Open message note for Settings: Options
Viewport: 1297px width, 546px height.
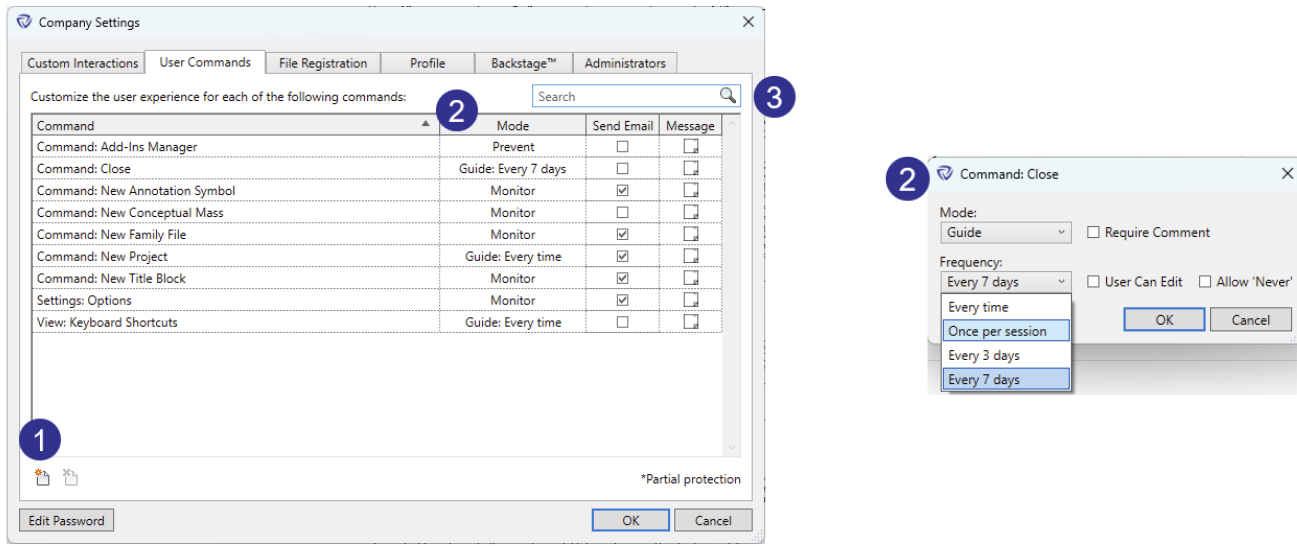click(690, 301)
